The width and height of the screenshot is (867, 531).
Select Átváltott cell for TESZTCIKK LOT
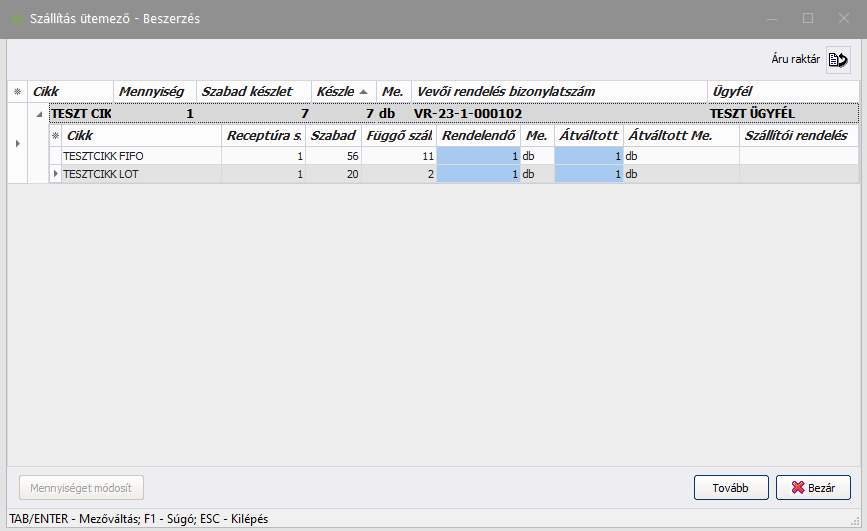tap(589, 174)
